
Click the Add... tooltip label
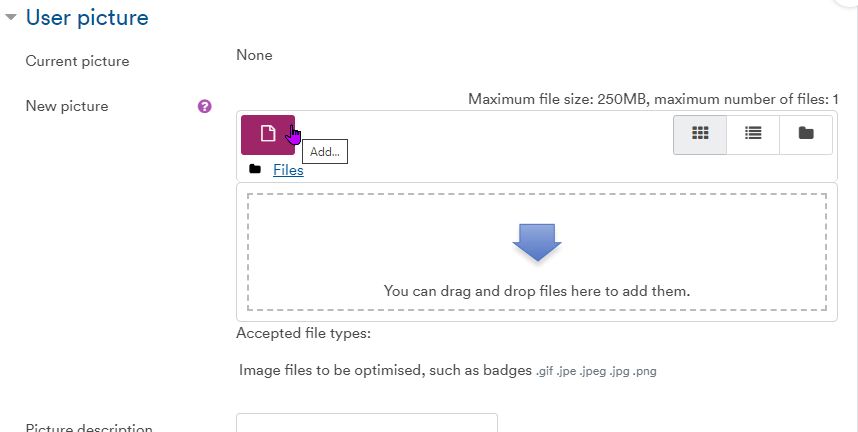point(325,152)
